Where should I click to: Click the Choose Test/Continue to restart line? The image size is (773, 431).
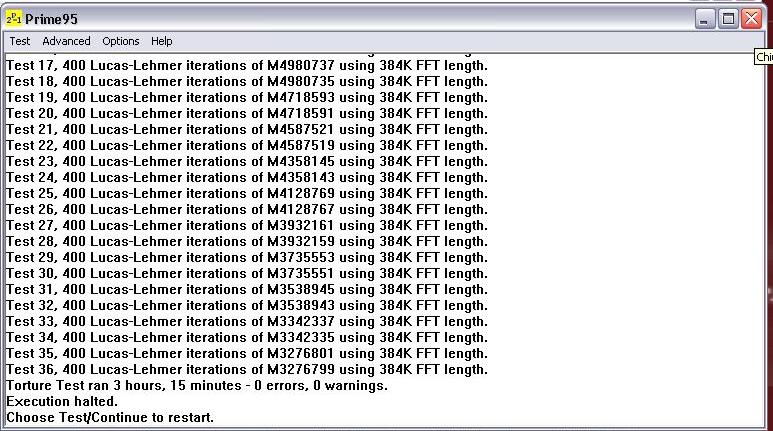tap(110, 418)
